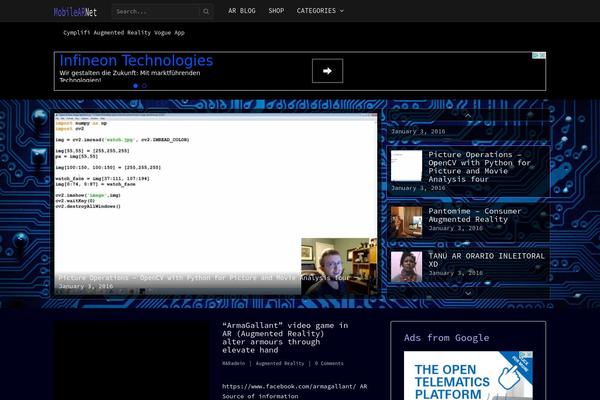Click down chevron in the post slider

point(468,293)
